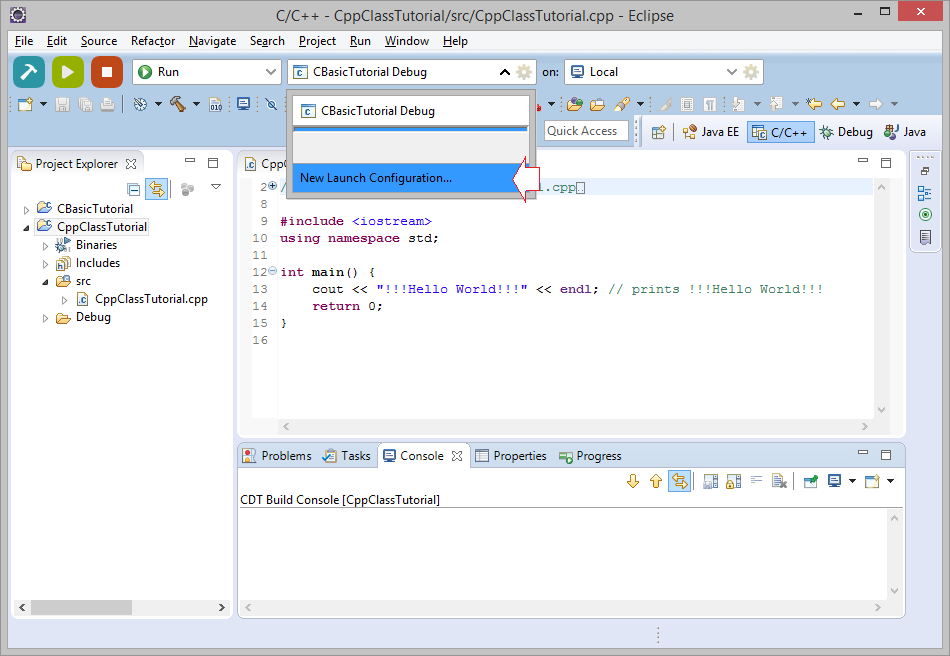Image resolution: width=950 pixels, height=656 pixels.
Task: Click the Build hammer launch bar button
Action: click(x=28, y=72)
